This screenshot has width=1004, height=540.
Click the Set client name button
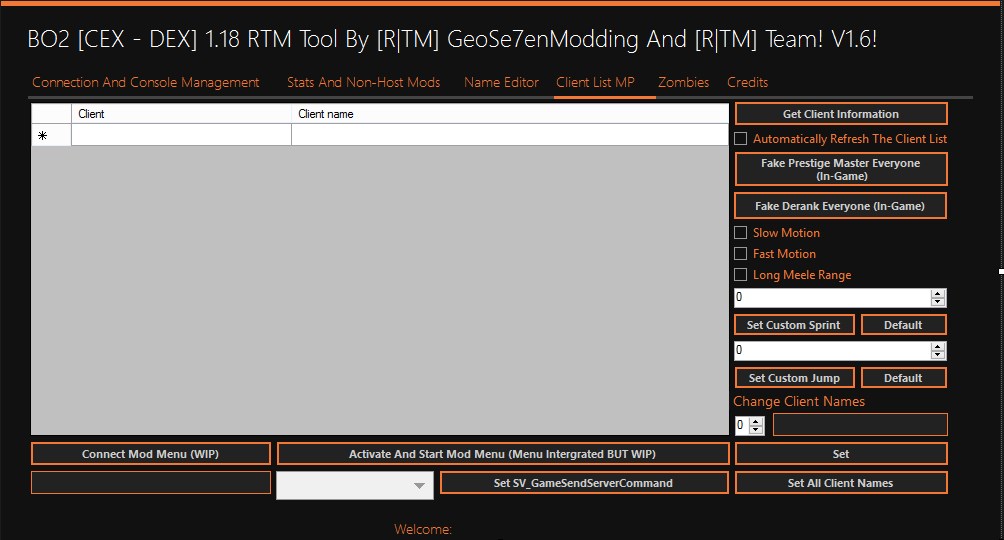coord(841,454)
